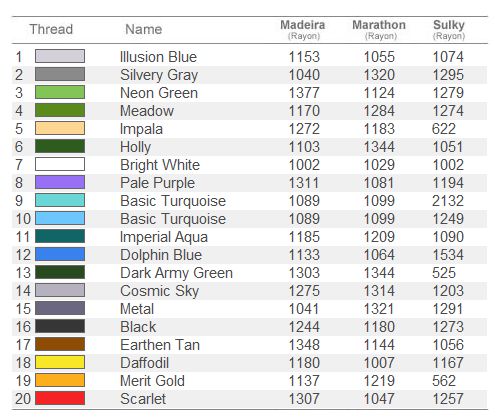Click the Sulky column header
This screenshot has height=420, width=500.
click(449, 30)
